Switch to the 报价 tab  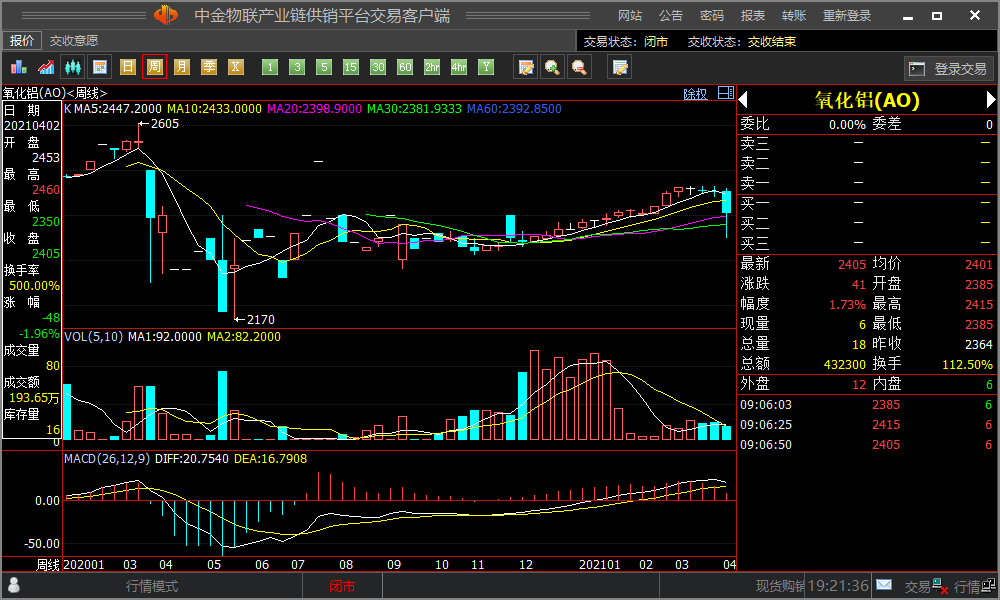tap(22, 41)
